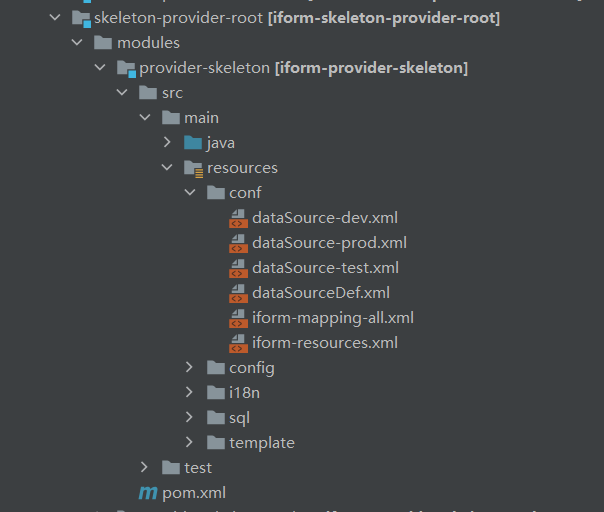Expand the i18n folder arrow
The height and width of the screenshot is (512, 604).
[190, 393]
